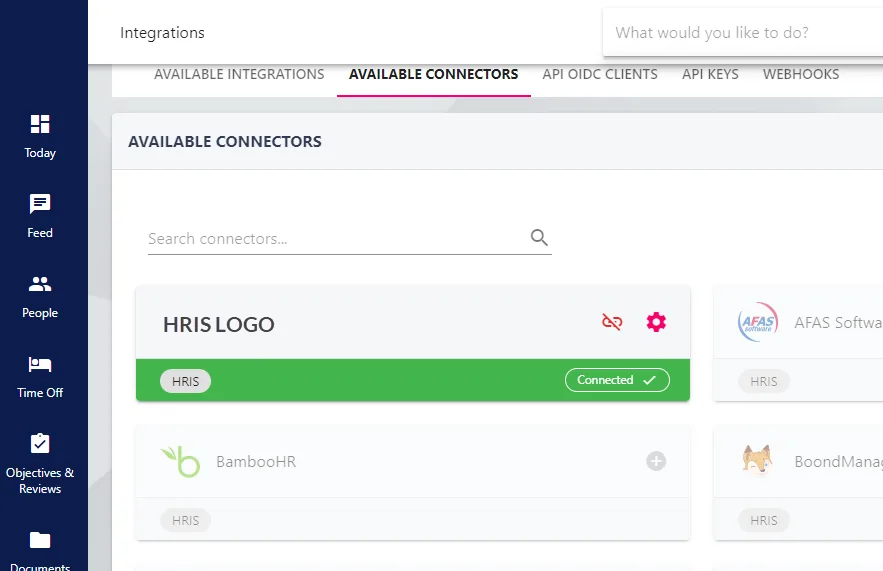
Task: Focus the Search connectors field
Action: [349, 239]
